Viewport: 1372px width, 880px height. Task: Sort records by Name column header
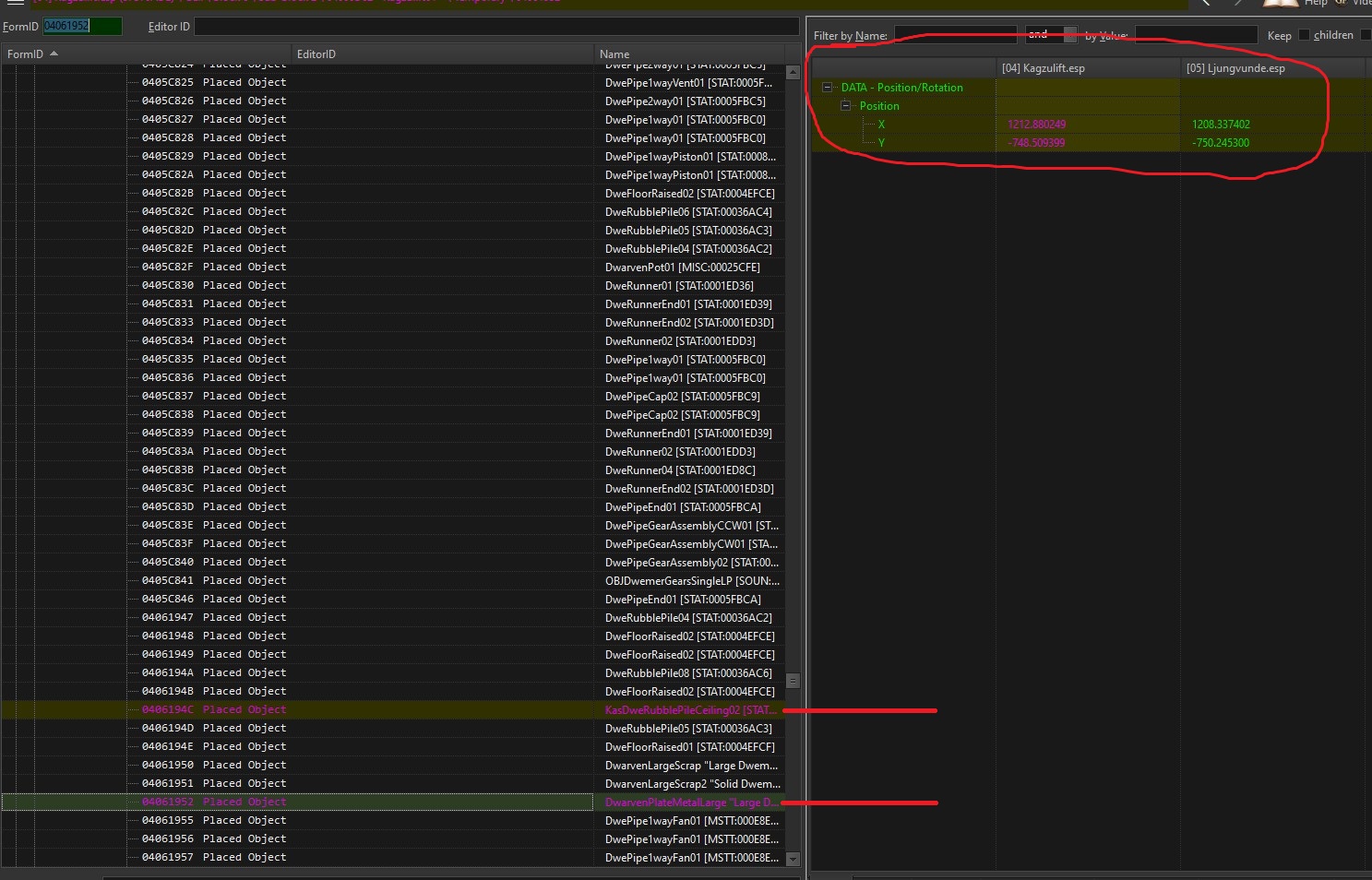pos(688,54)
